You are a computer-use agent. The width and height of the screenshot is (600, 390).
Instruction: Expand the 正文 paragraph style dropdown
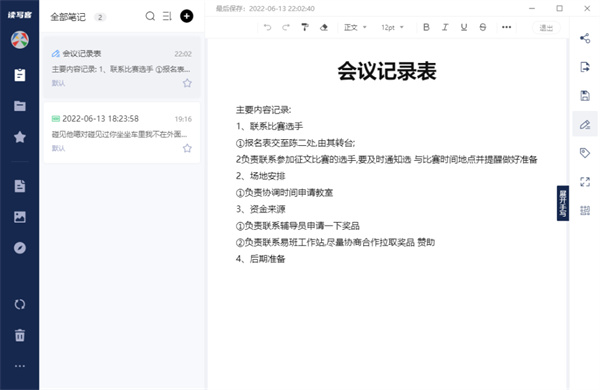coord(355,27)
